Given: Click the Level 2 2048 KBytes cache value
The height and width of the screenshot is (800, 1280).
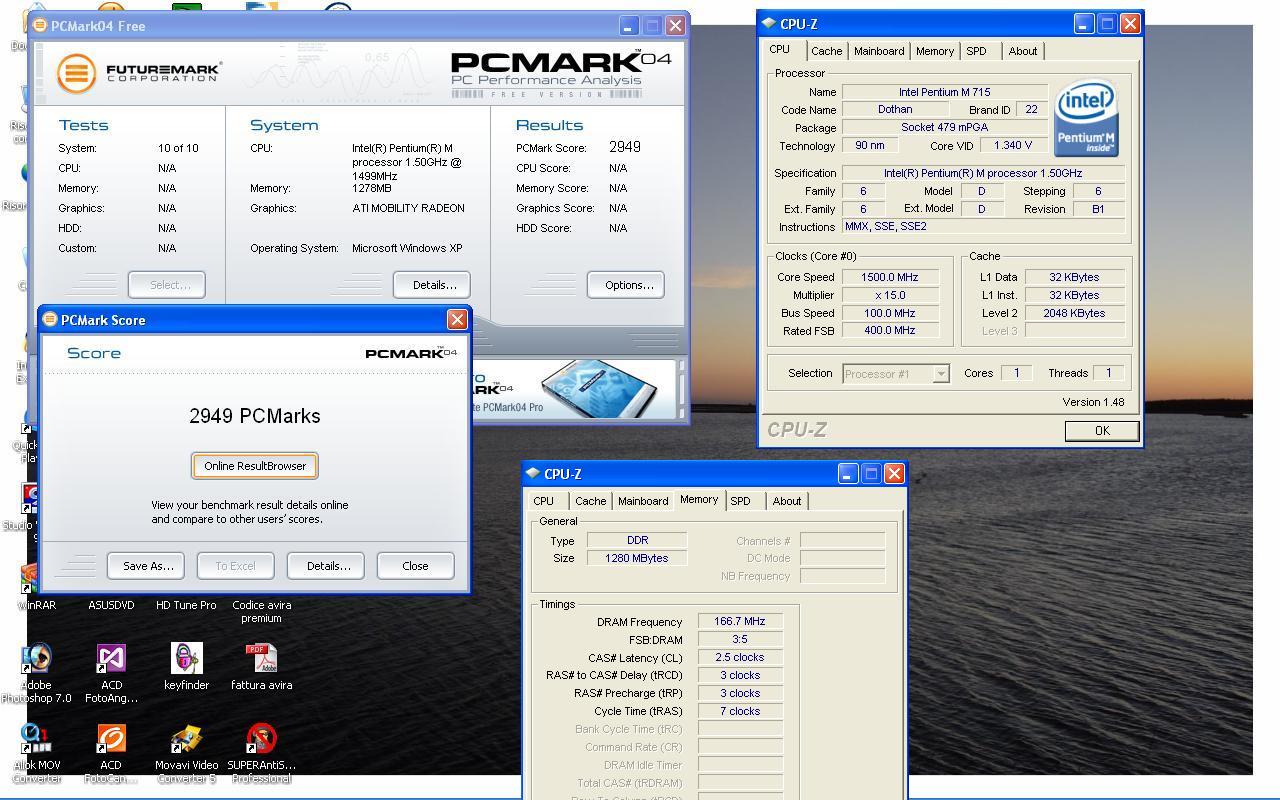Looking at the screenshot, I should 1075,313.
